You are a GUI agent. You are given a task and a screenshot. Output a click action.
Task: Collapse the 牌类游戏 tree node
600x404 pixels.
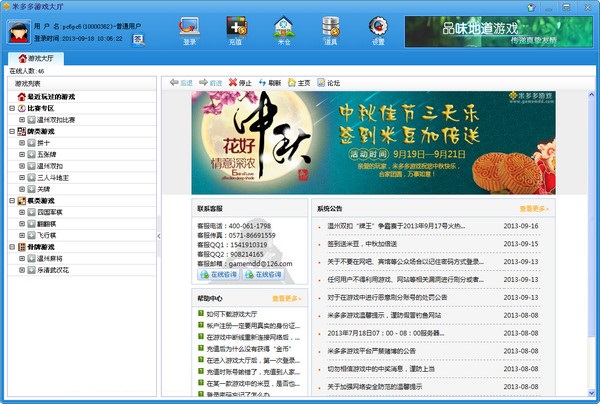(x=12, y=132)
